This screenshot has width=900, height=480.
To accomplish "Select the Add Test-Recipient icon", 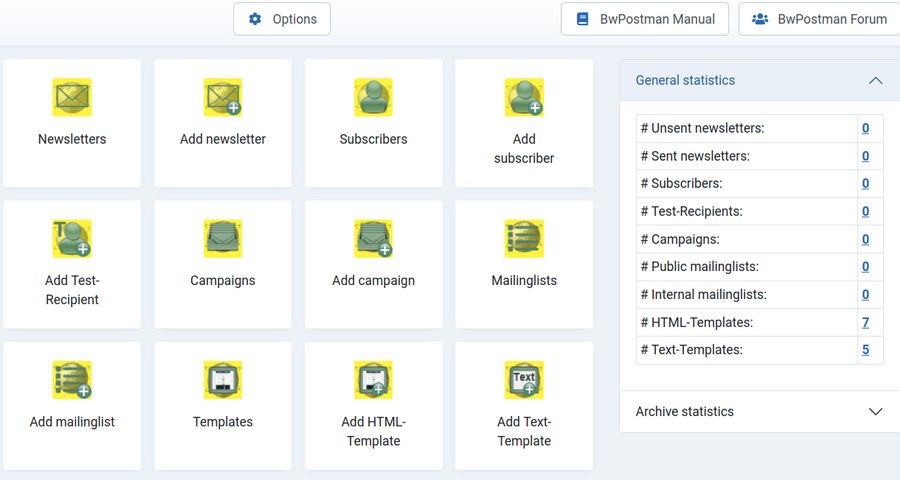I will point(72,239).
